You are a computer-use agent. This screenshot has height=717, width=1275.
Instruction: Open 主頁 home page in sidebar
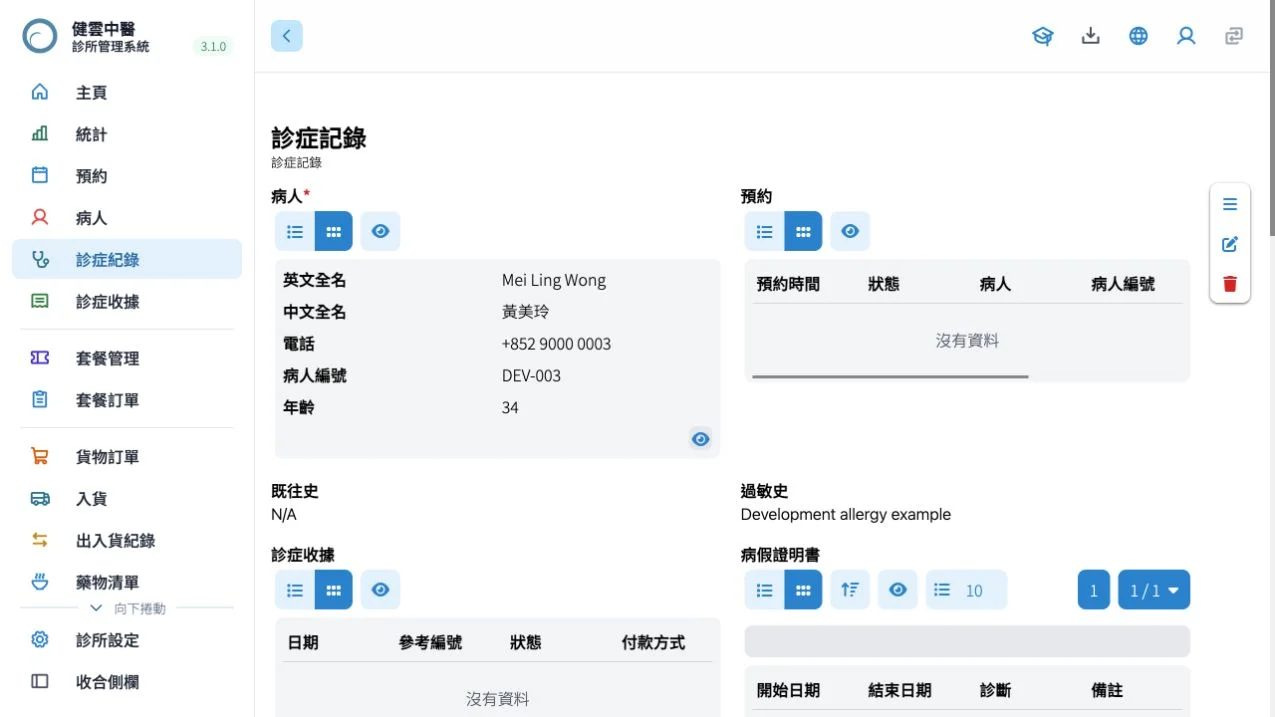point(127,92)
